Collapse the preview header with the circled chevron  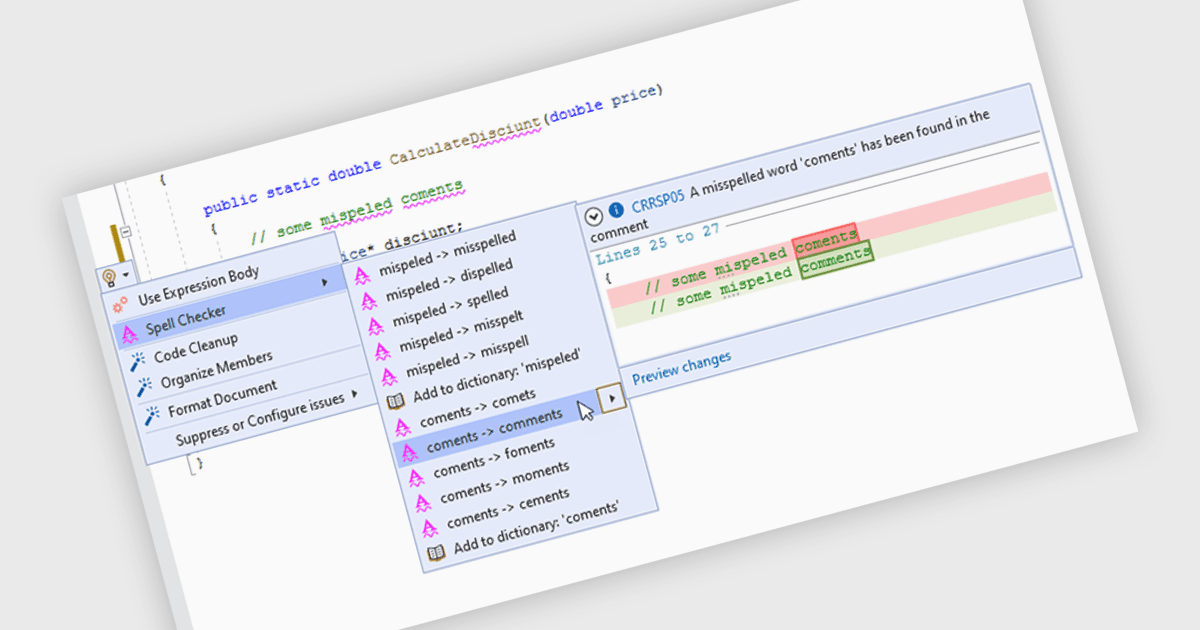[x=592, y=215]
